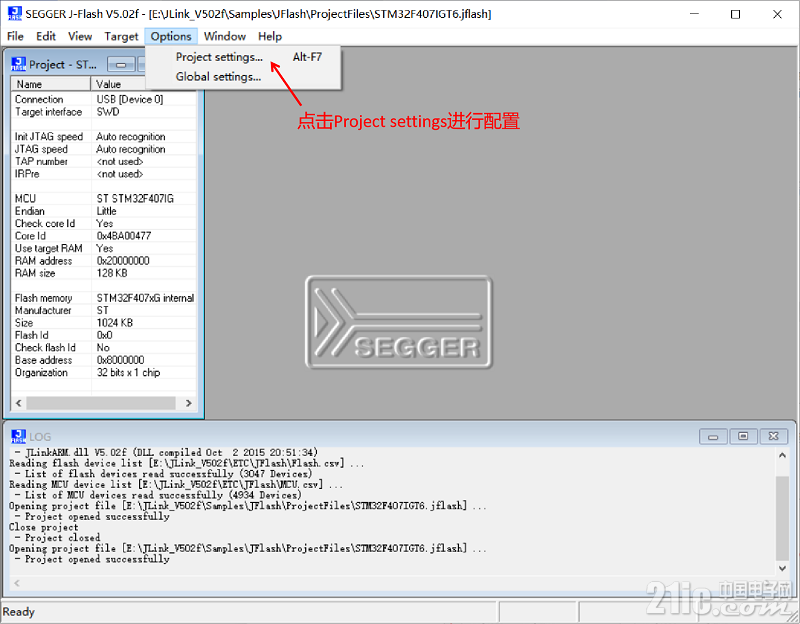This screenshot has height=624, width=800.
Task: Choose Global settings... menu entry
Action: point(243,77)
